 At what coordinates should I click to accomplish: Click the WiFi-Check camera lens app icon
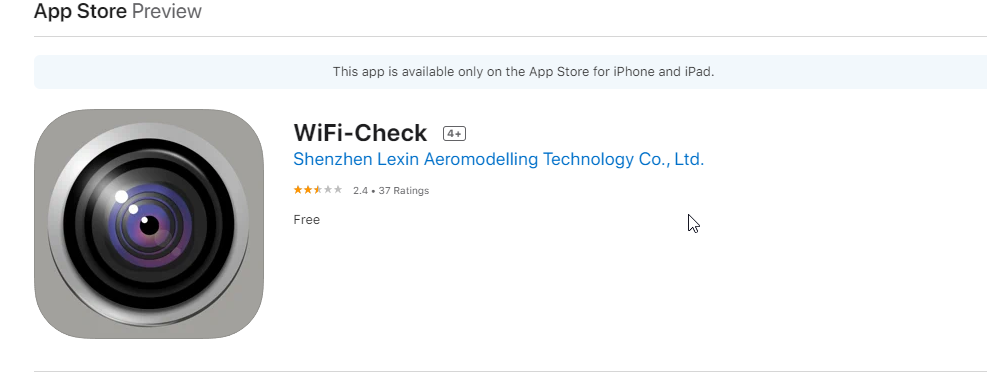coord(149,224)
